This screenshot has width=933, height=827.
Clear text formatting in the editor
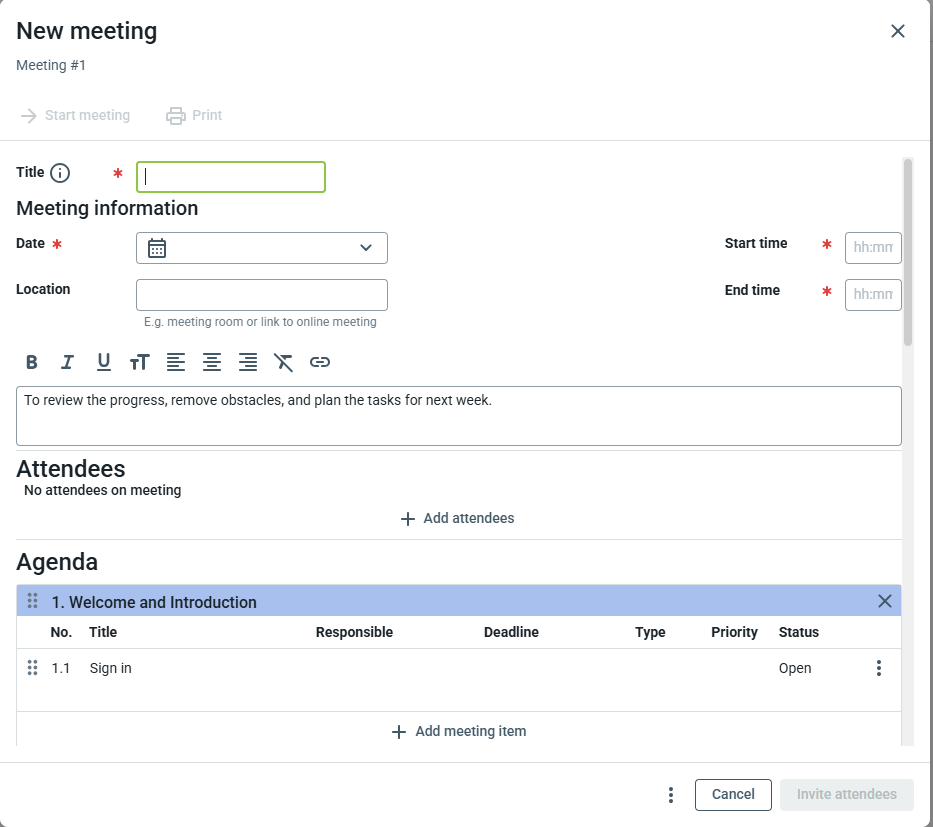click(x=284, y=362)
